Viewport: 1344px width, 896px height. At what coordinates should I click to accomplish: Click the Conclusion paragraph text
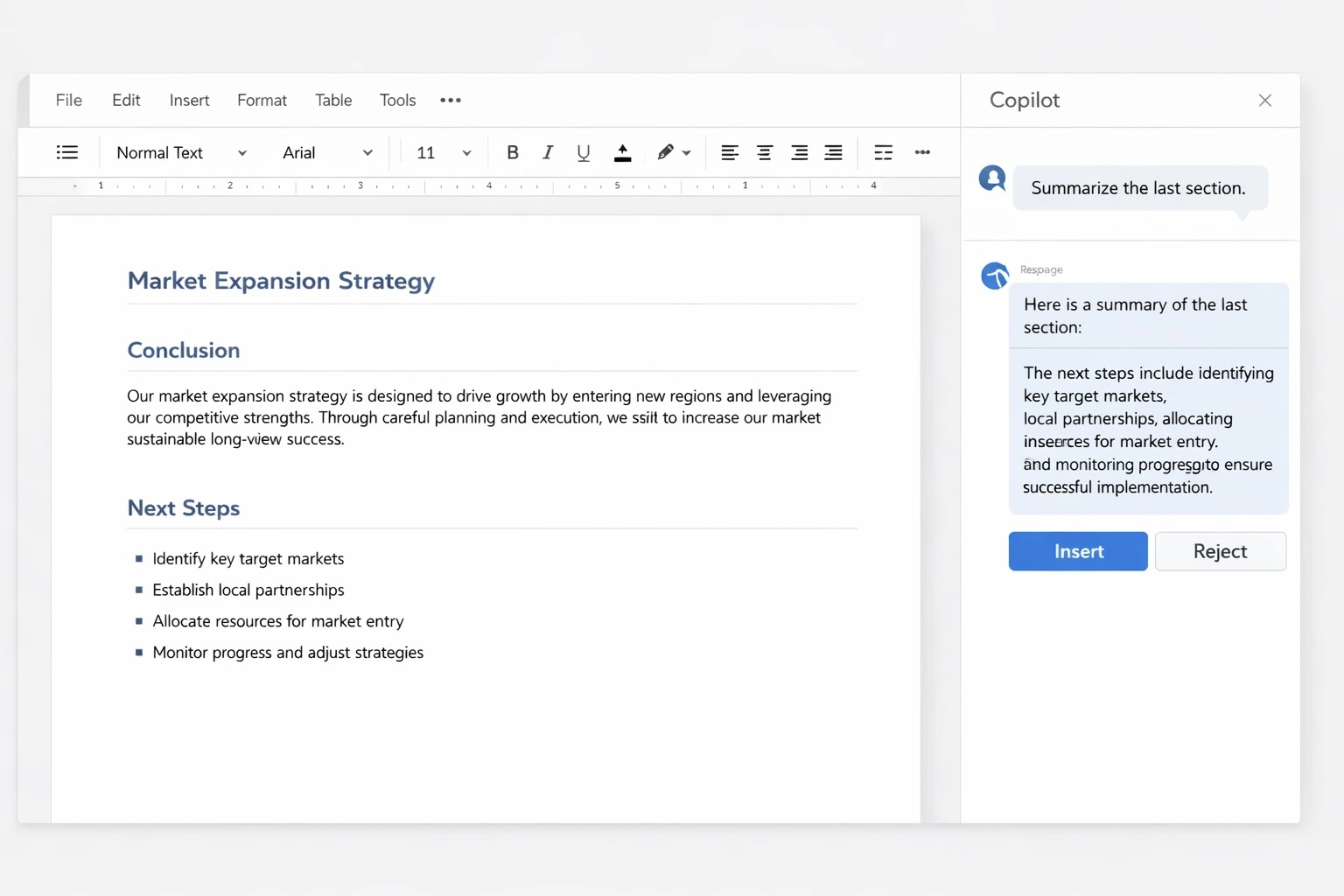click(x=479, y=417)
